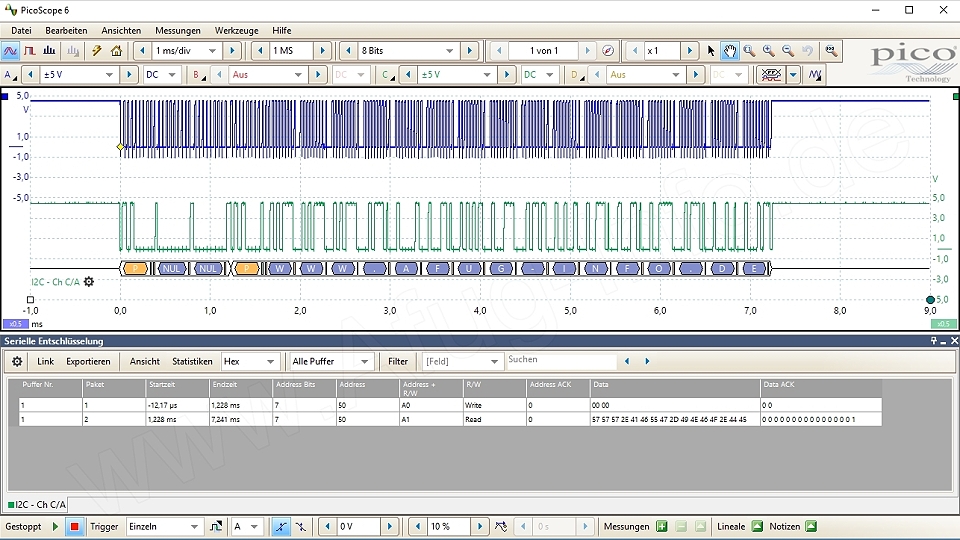Open the Messungen menu
This screenshot has height=540, width=960.
[178, 31]
